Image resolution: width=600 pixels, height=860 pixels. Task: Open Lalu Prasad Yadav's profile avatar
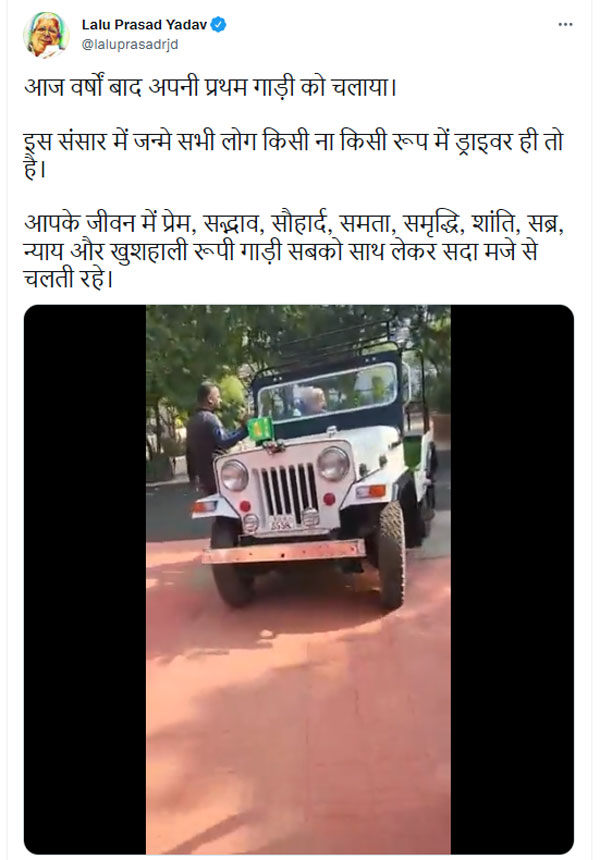coord(46,34)
